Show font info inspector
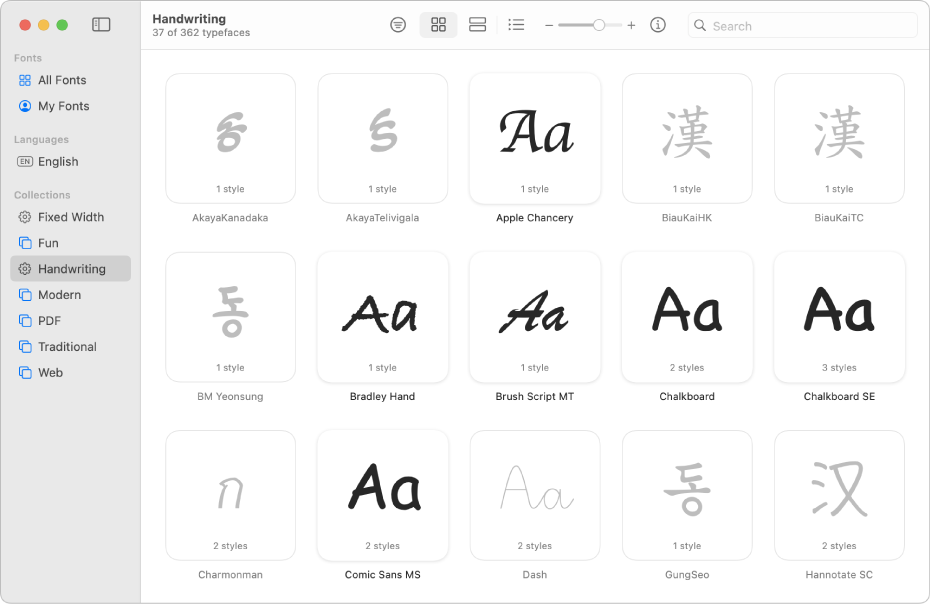 click(x=658, y=25)
